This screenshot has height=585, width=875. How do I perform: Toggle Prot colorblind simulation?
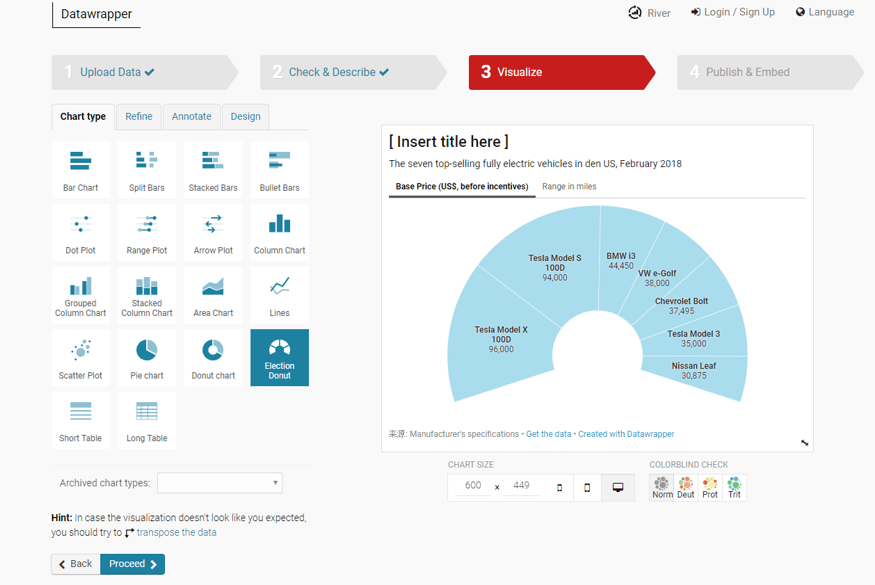pyautogui.click(x=710, y=487)
